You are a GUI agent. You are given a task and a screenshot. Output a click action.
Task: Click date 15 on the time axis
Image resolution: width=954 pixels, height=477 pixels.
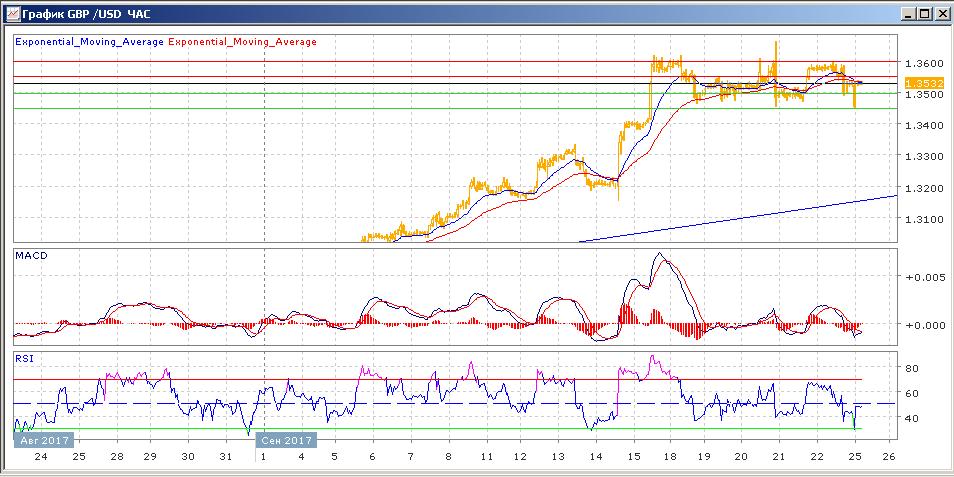tap(636, 456)
